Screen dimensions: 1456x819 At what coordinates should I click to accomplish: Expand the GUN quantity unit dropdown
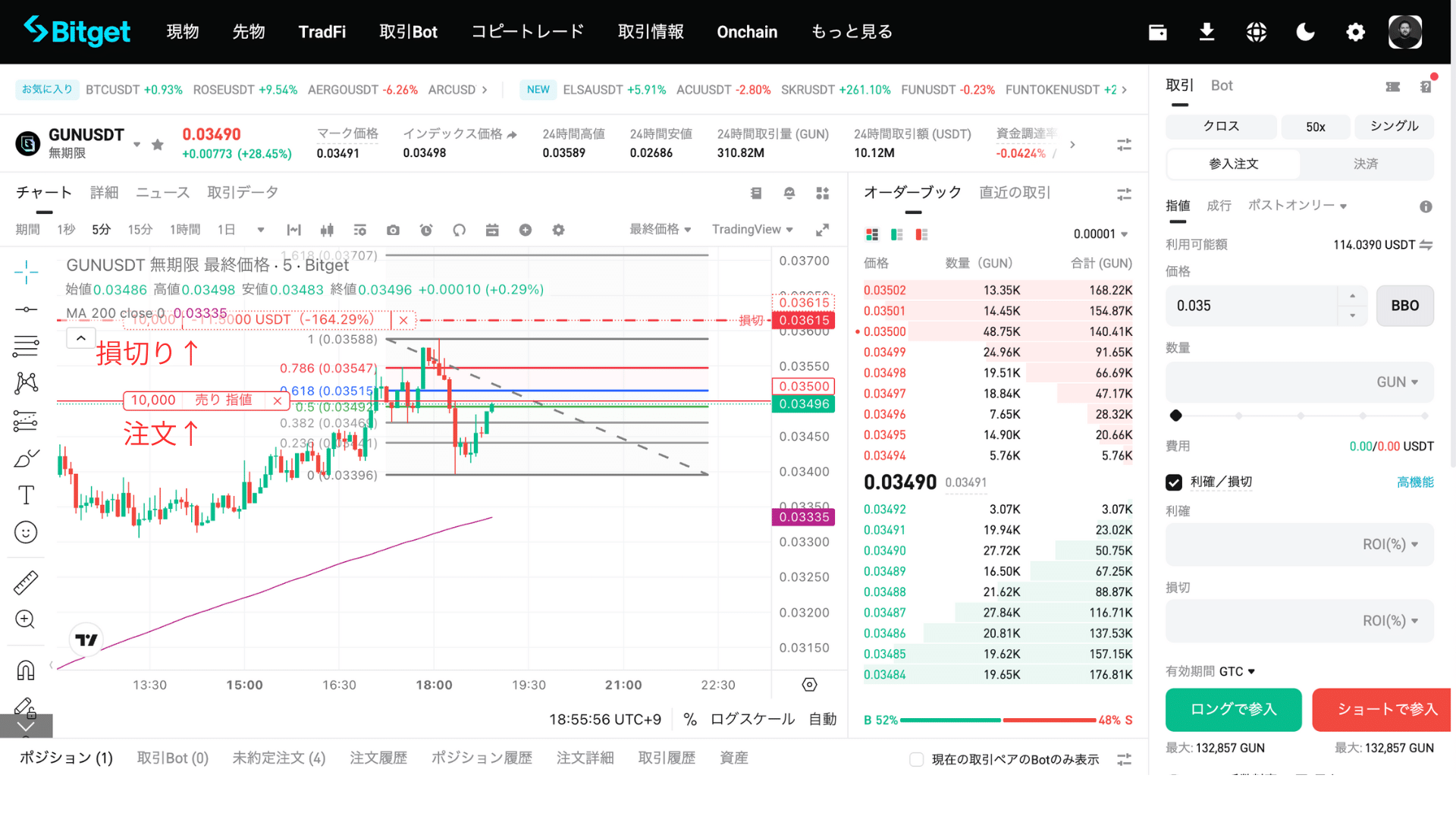(x=1397, y=382)
